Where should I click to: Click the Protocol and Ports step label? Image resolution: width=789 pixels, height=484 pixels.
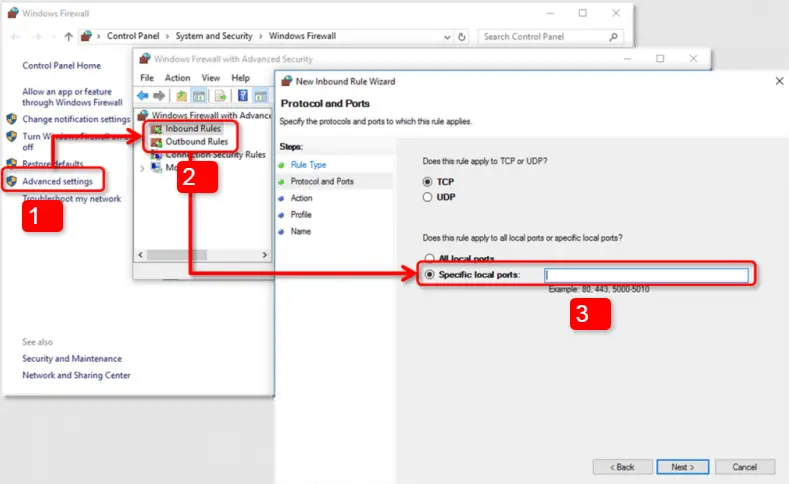322,182
